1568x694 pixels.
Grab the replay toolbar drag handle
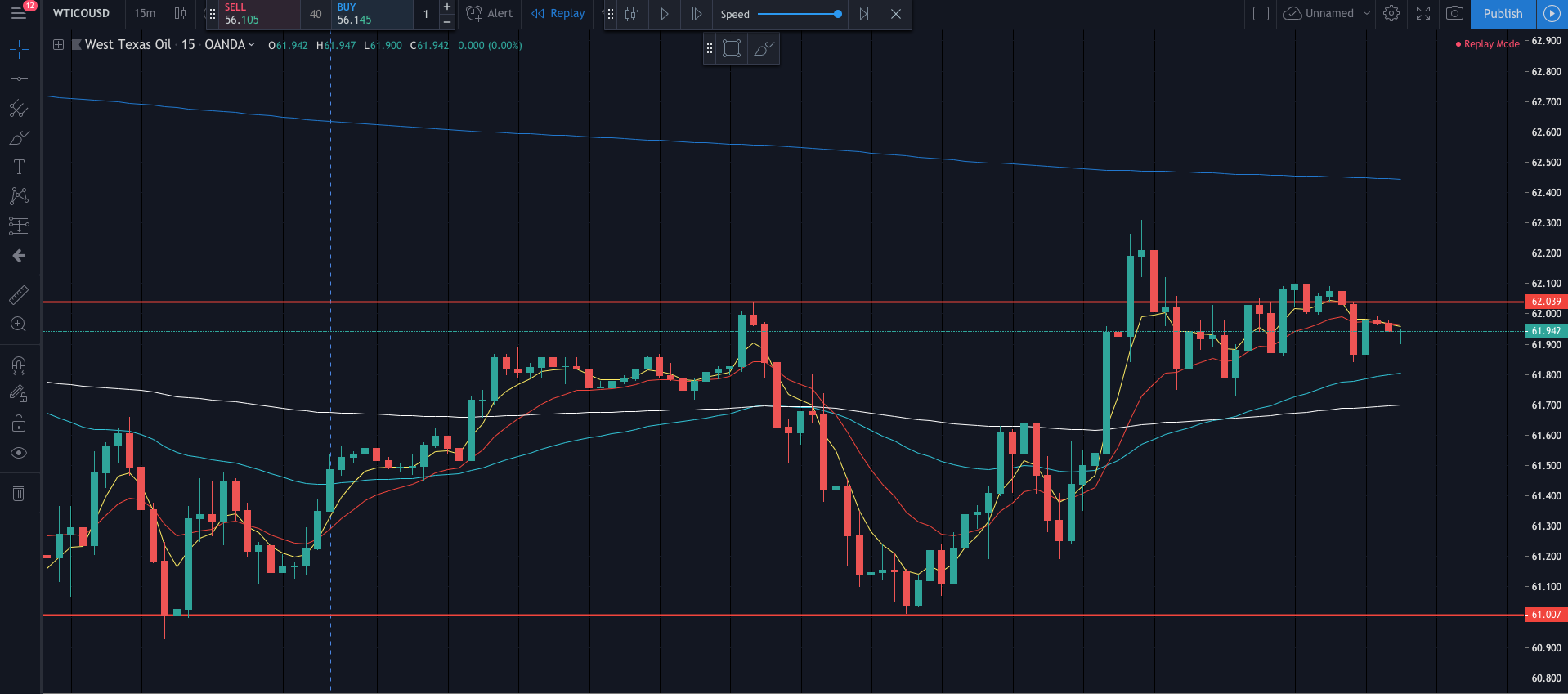click(610, 14)
